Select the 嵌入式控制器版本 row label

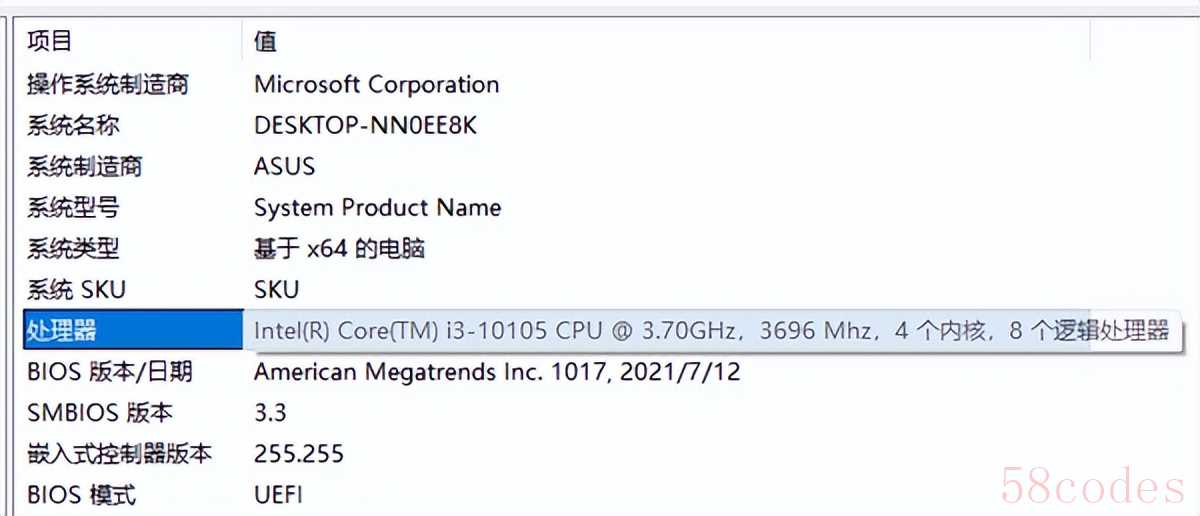pyautogui.click(x=119, y=453)
